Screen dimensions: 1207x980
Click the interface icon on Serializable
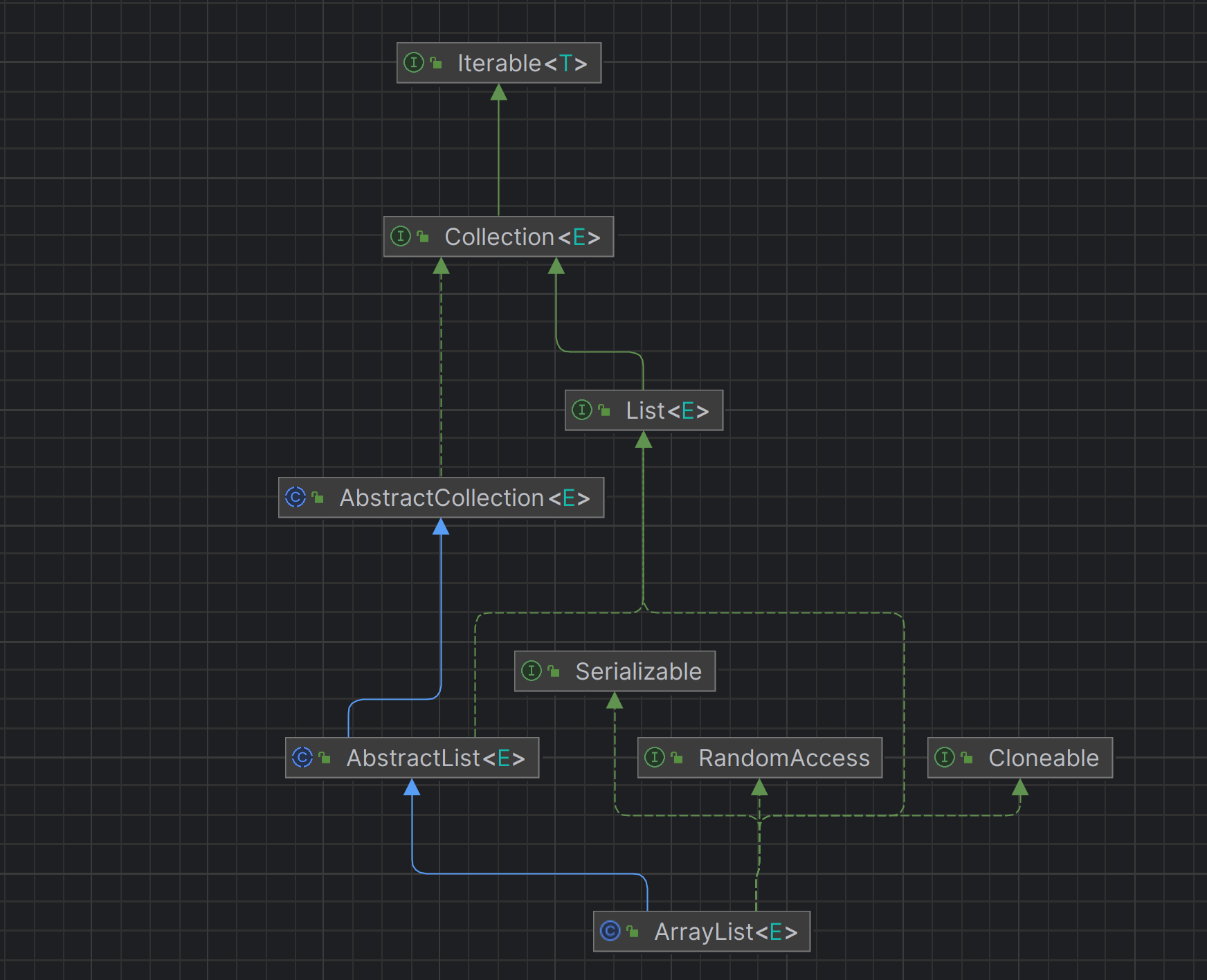531,671
